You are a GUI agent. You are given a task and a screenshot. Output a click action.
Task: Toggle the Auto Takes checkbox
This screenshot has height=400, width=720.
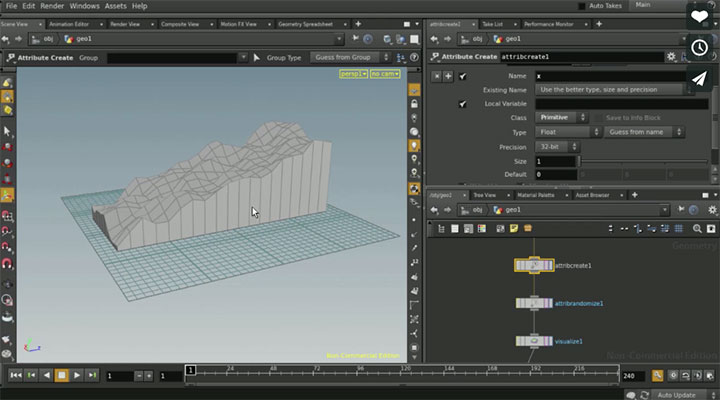[x=582, y=6]
